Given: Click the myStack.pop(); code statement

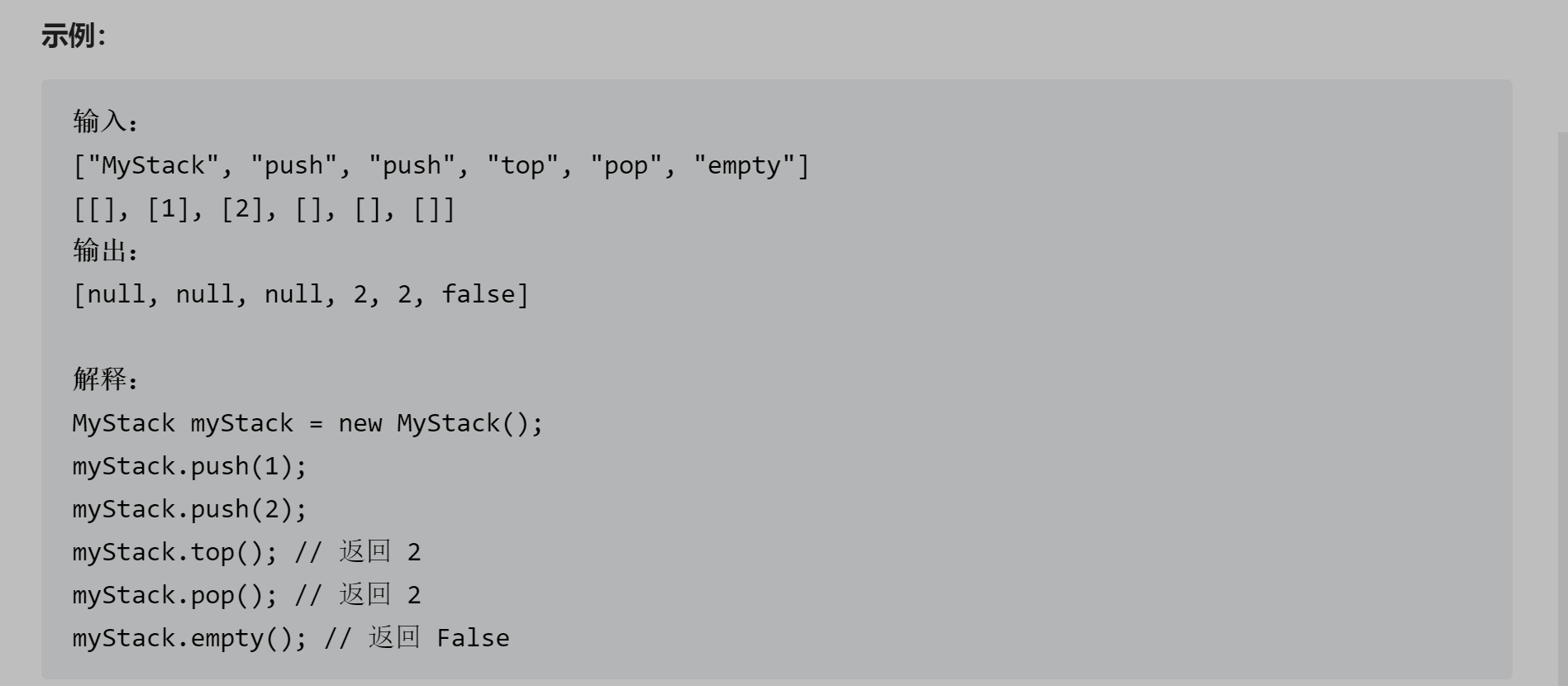Looking at the screenshot, I should [x=174, y=595].
